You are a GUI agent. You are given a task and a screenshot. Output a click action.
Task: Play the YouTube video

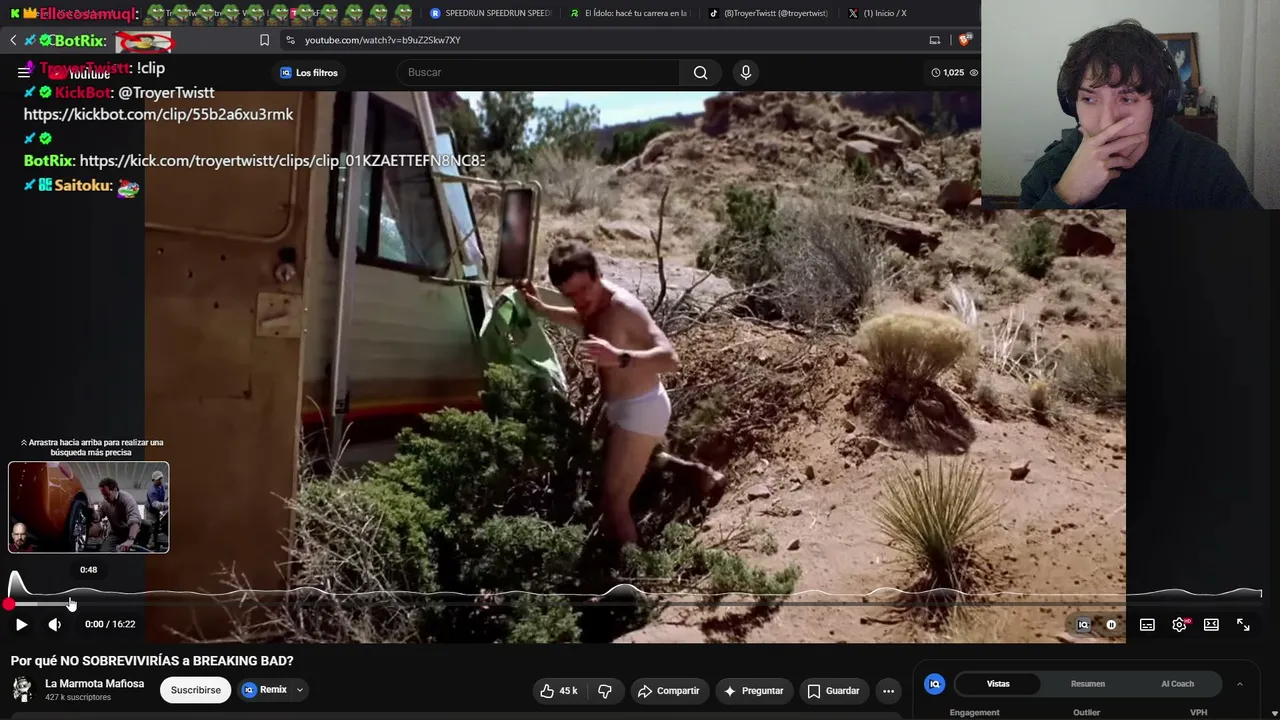pos(21,624)
